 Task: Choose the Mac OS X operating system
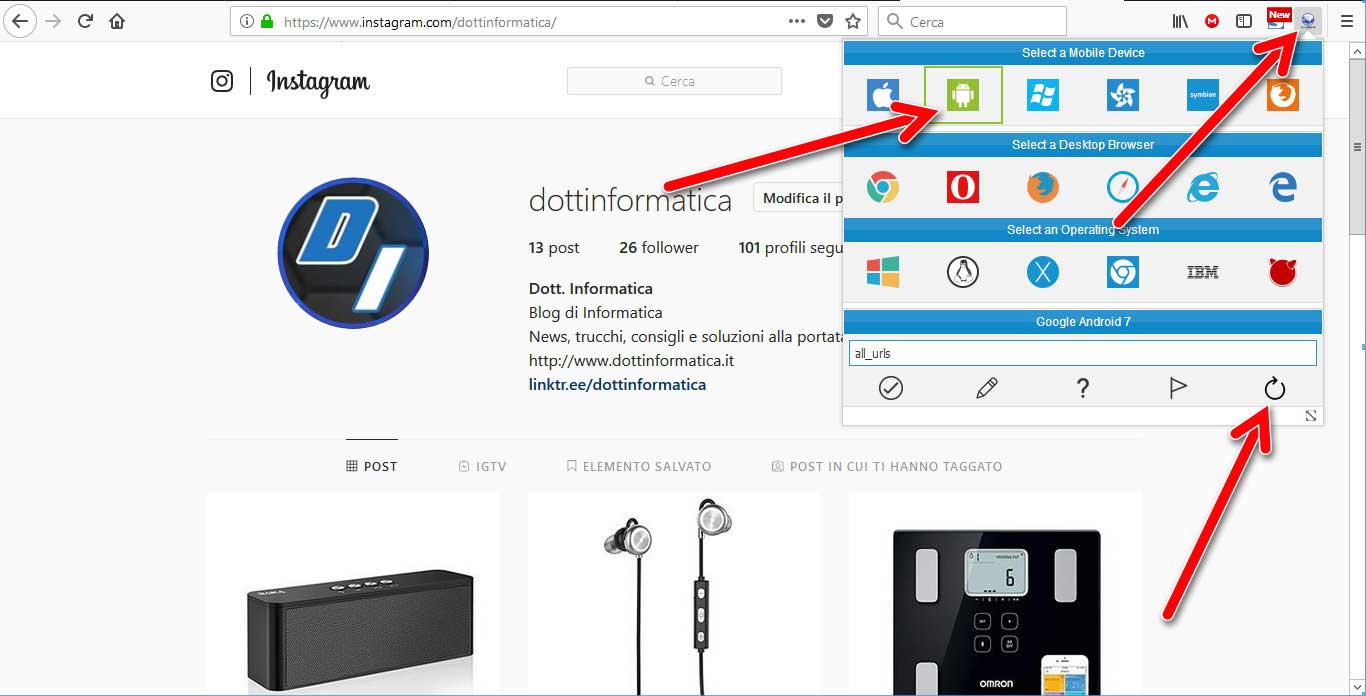[x=1042, y=271]
